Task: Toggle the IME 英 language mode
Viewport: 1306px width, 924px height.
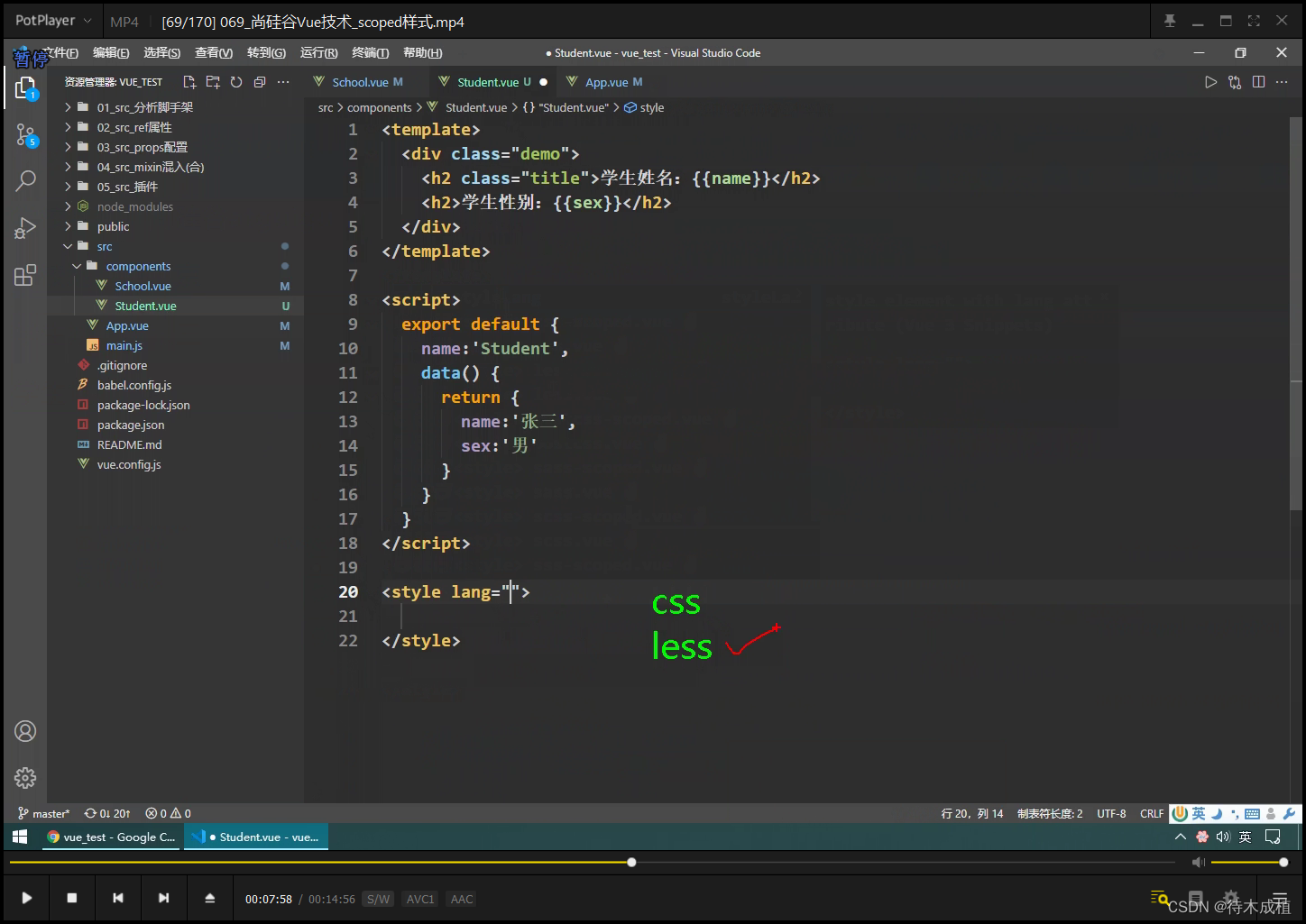Action: [1198, 814]
